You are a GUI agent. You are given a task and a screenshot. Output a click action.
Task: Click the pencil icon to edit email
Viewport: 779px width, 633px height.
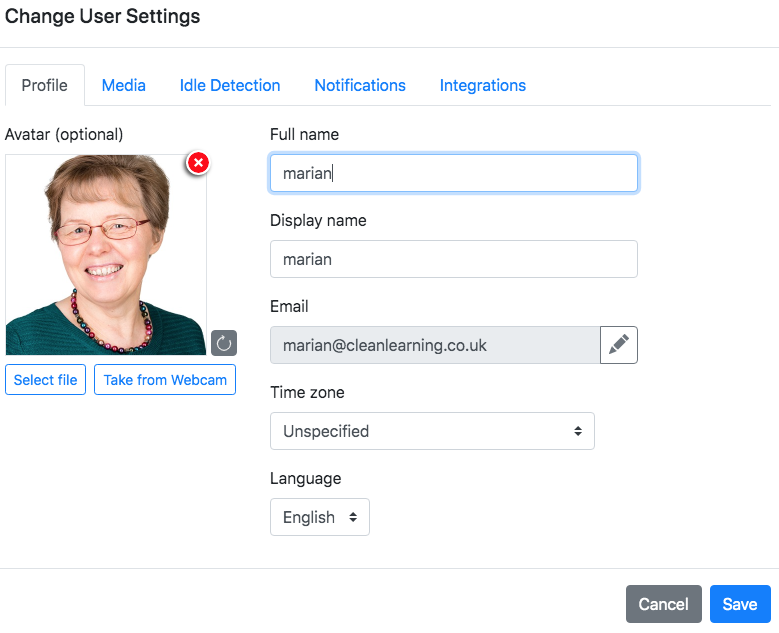tap(619, 345)
